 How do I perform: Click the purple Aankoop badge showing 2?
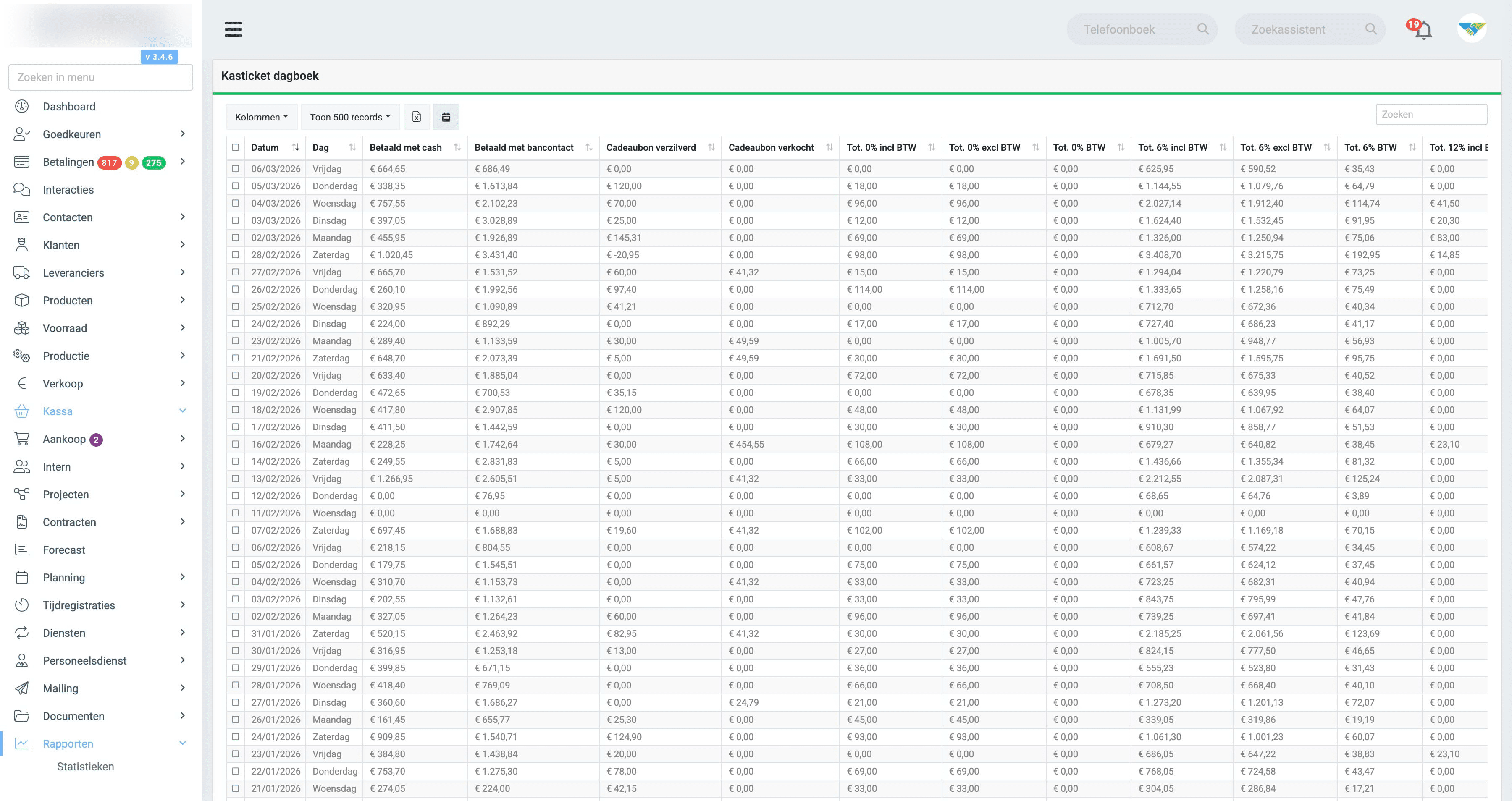tap(96, 440)
